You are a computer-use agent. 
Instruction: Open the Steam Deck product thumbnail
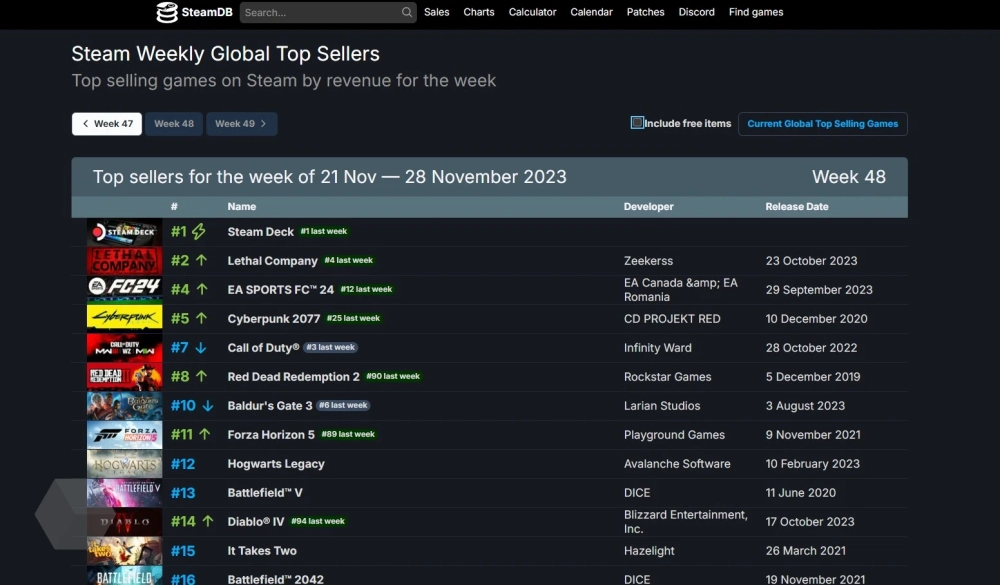(x=124, y=232)
